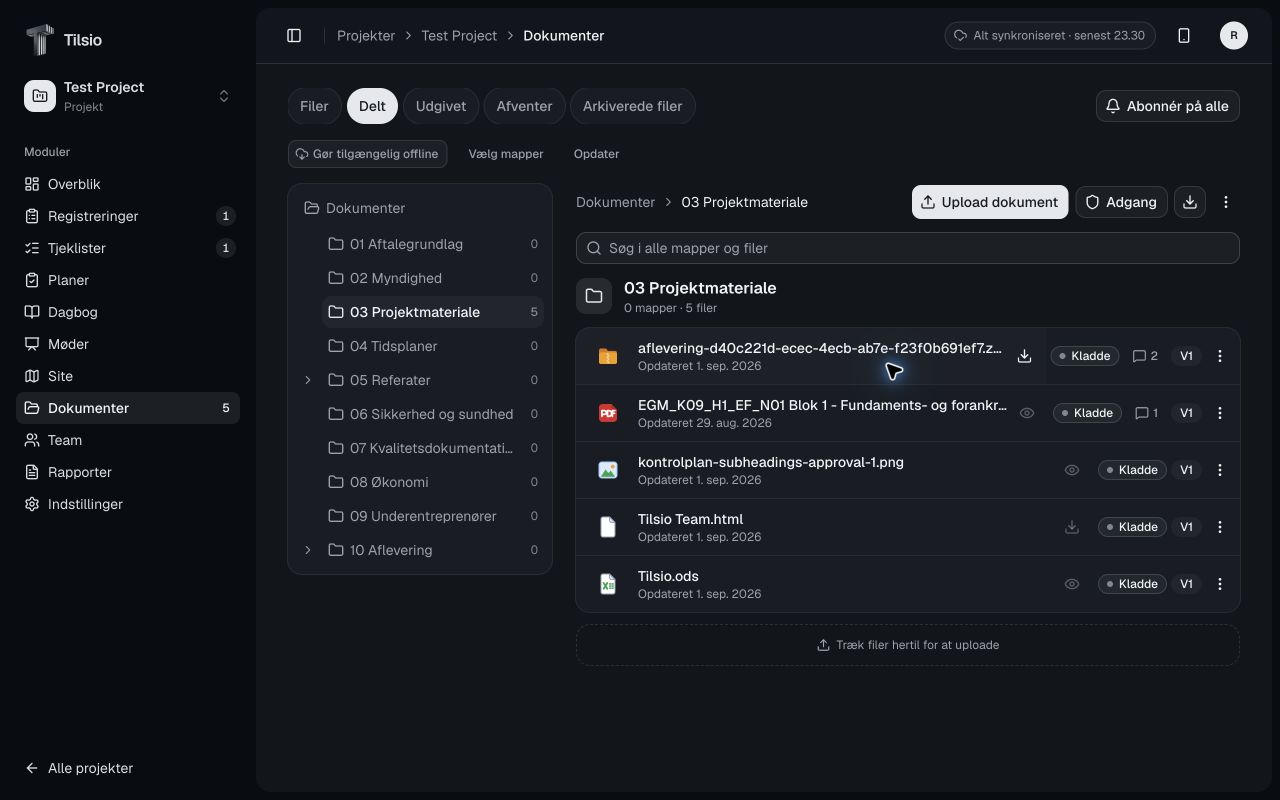Open the Test Project switcher dropdown
This screenshot has width=1280, height=800.
(x=128, y=96)
